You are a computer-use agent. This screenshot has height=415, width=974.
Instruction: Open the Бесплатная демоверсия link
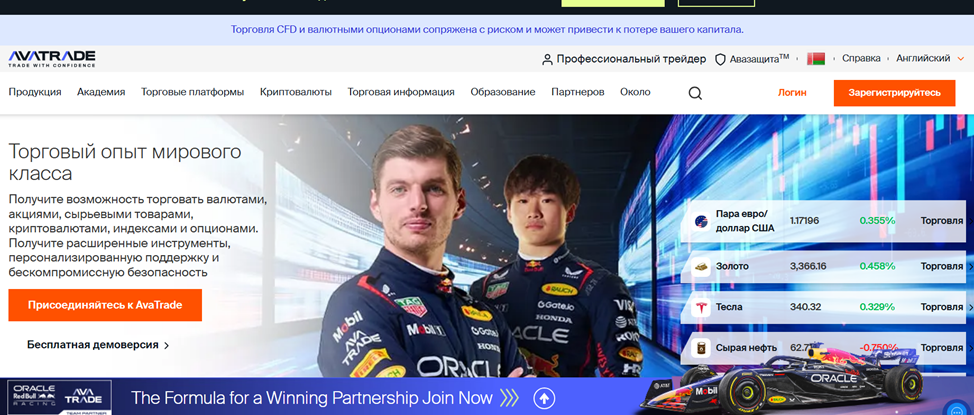(98, 345)
